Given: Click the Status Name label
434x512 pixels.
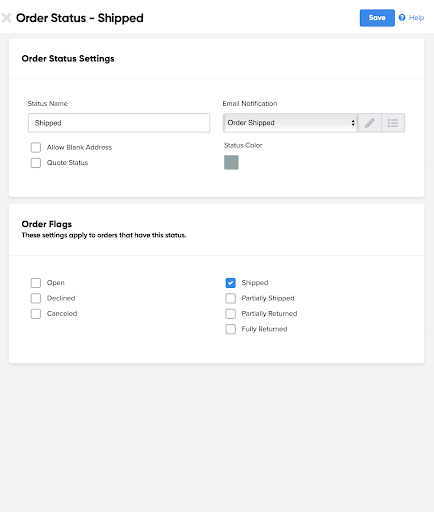Looking at the screenshot, I should pyautogui.click(x=48, y=104).
